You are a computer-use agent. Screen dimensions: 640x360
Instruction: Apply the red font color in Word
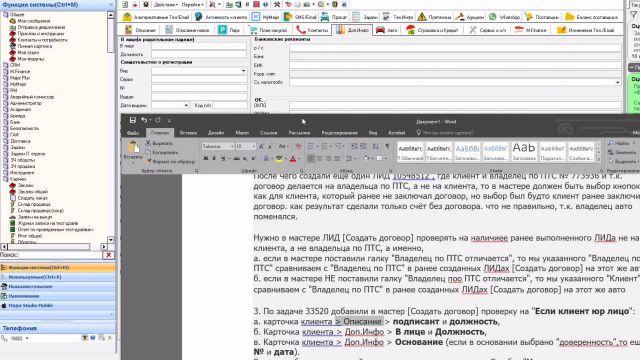coord(293,158)
